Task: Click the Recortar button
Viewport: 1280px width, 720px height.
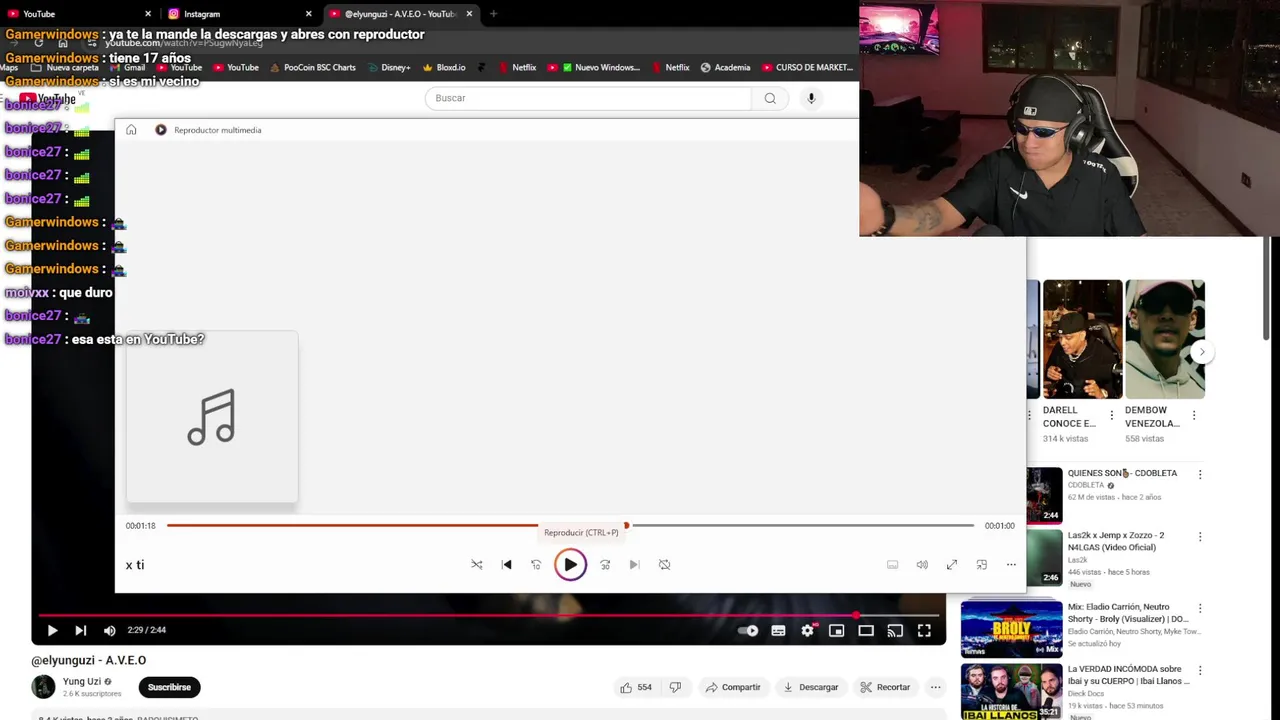Action: (x=885, y=687)
